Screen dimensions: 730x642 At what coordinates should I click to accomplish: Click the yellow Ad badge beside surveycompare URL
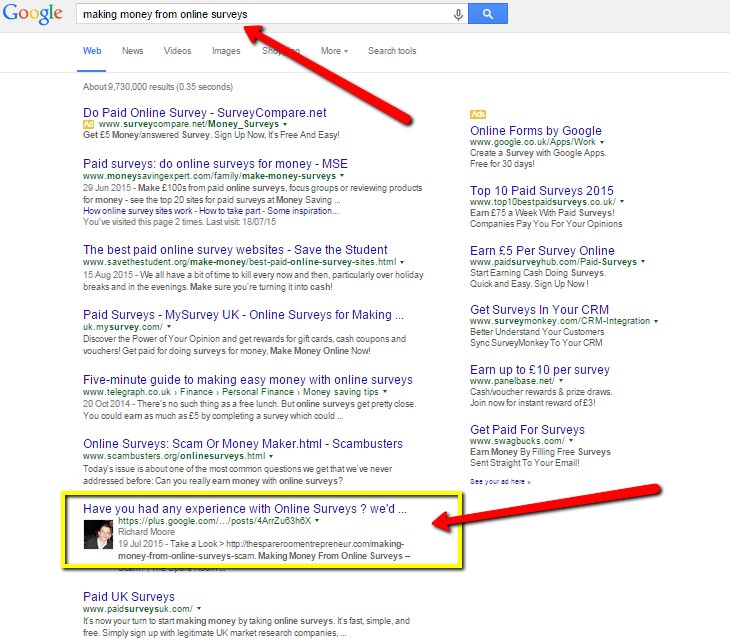click(88, 124)
